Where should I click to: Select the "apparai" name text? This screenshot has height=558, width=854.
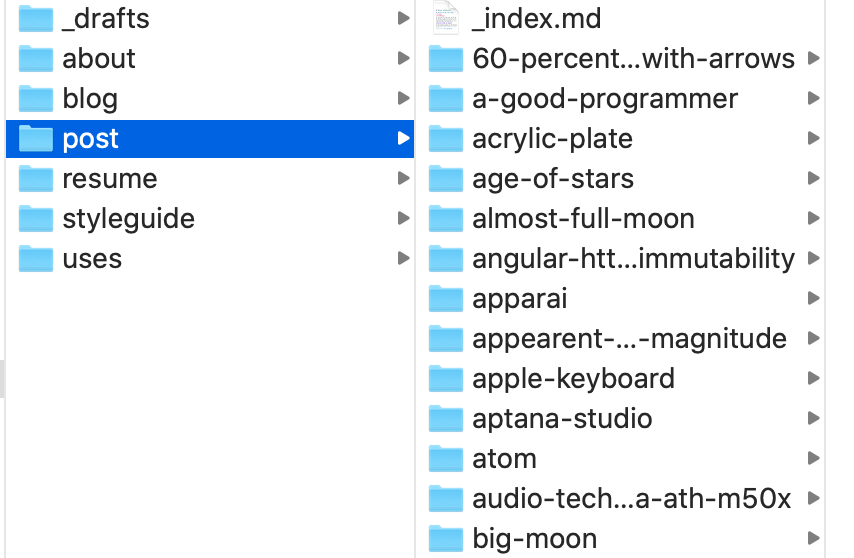pyautogui.click(x=520, y=300)
